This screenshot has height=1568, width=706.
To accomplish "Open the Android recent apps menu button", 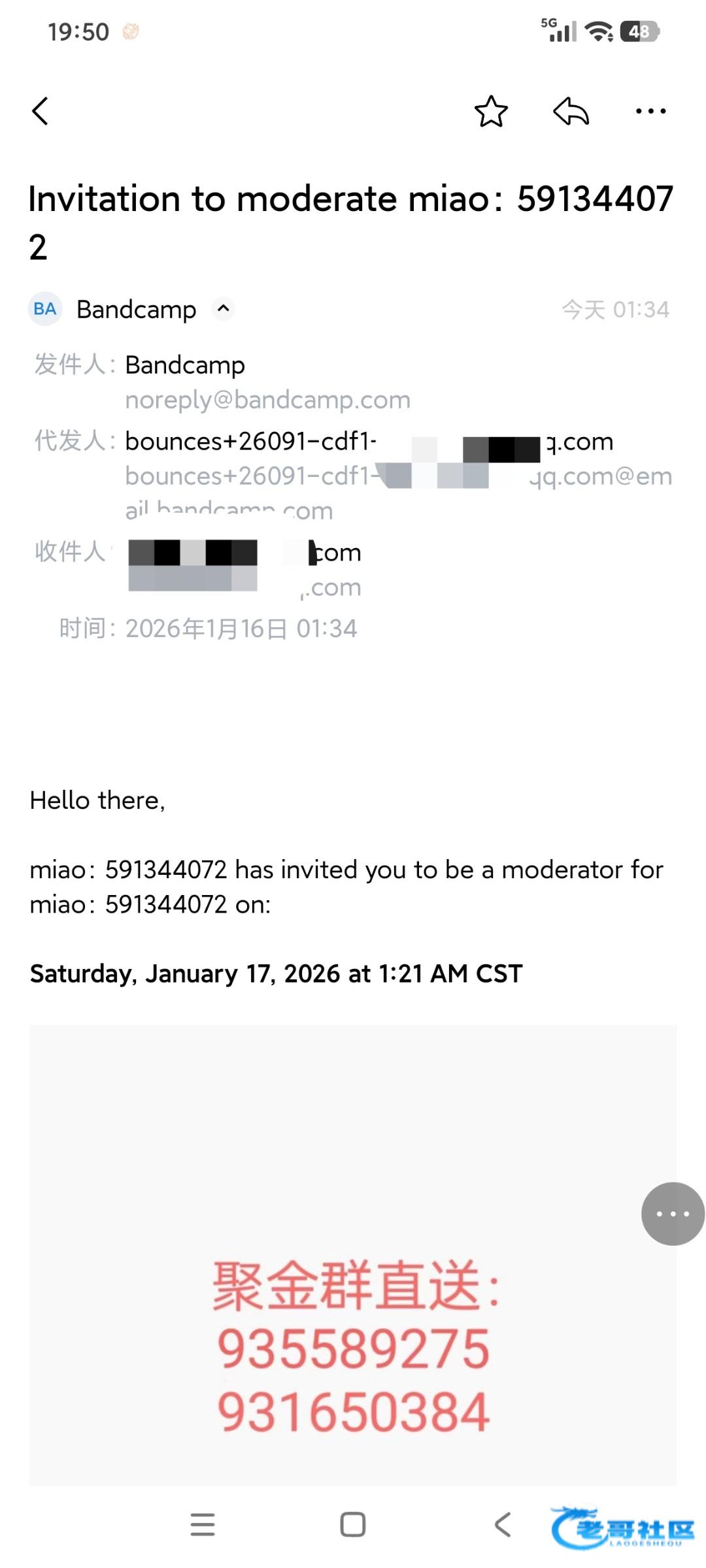I will point(203,1524).
